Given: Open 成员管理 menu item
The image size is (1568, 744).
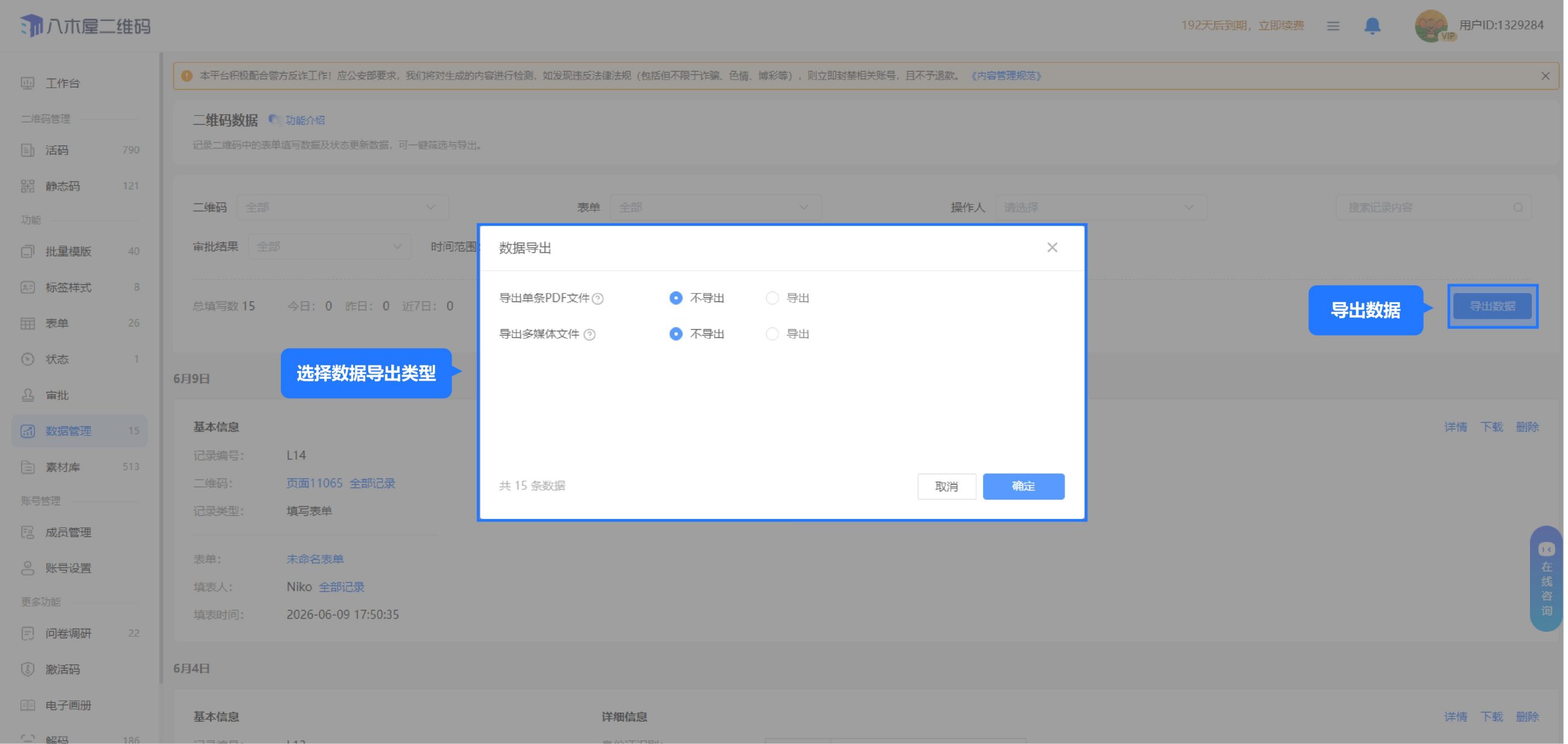Looking at the screenshot, I should [80, 533].
